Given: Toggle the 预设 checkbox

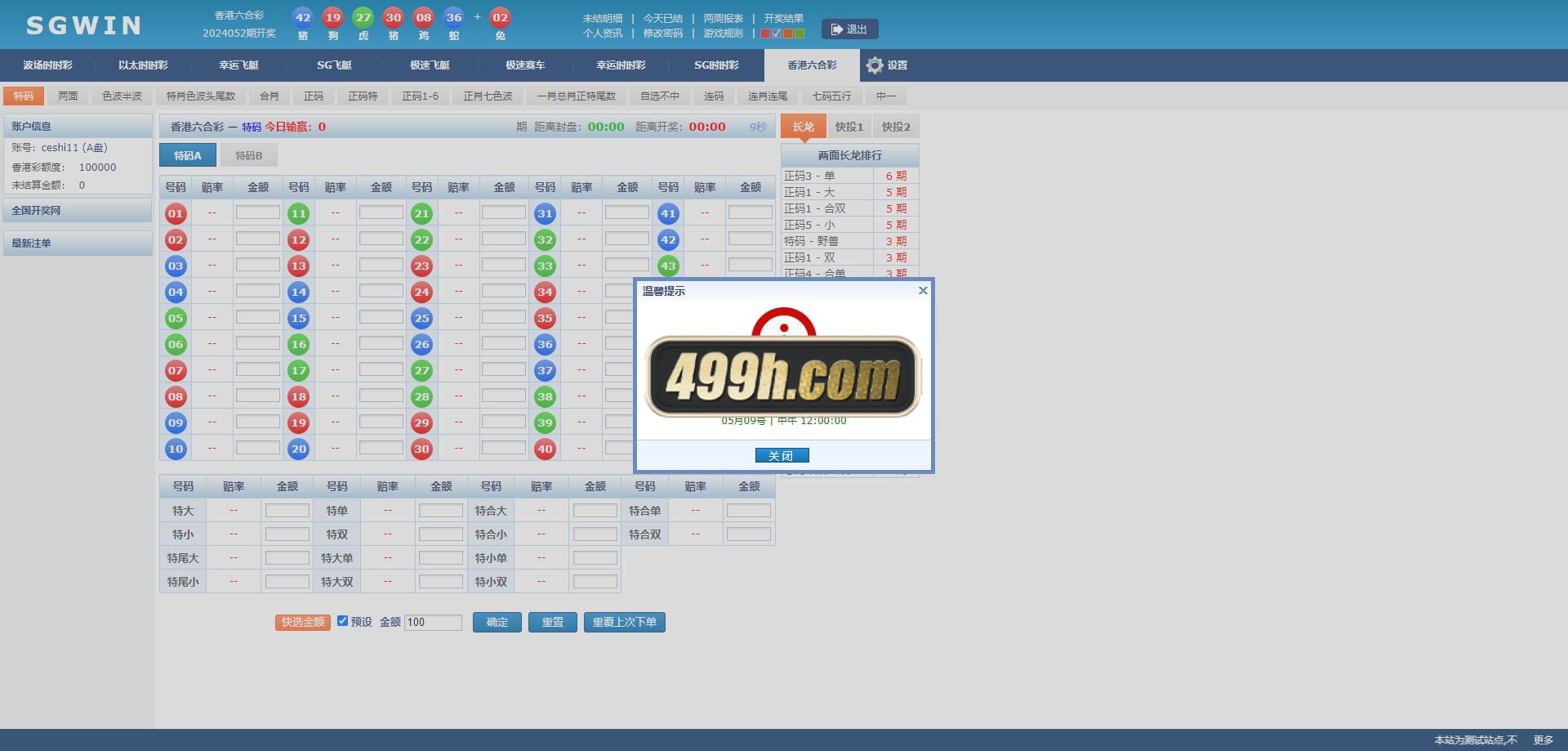Looking at the screenshot, I should click(343, 621).
